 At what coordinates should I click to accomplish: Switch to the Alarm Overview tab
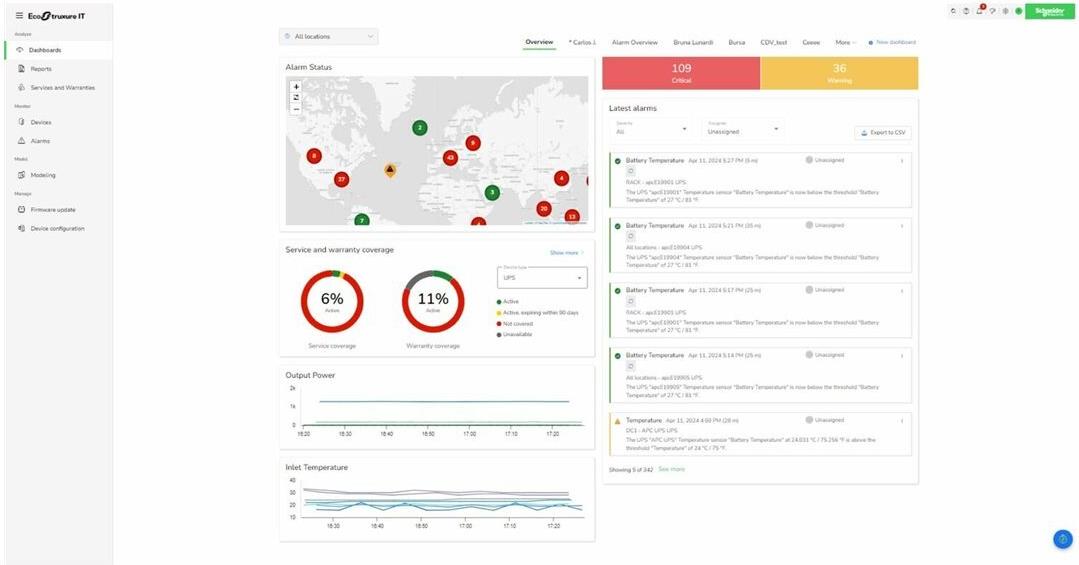[x=634, y=43]
